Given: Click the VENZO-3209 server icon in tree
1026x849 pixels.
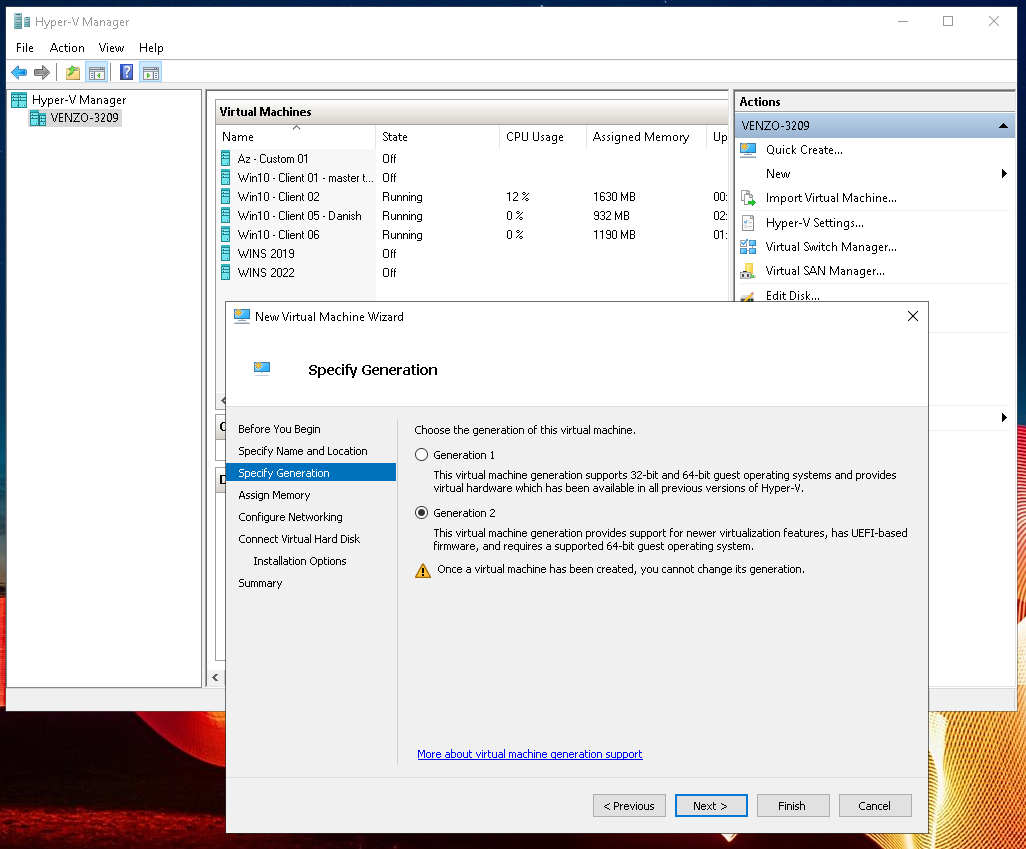Looking at the screenshot, I should click(38, 118).
